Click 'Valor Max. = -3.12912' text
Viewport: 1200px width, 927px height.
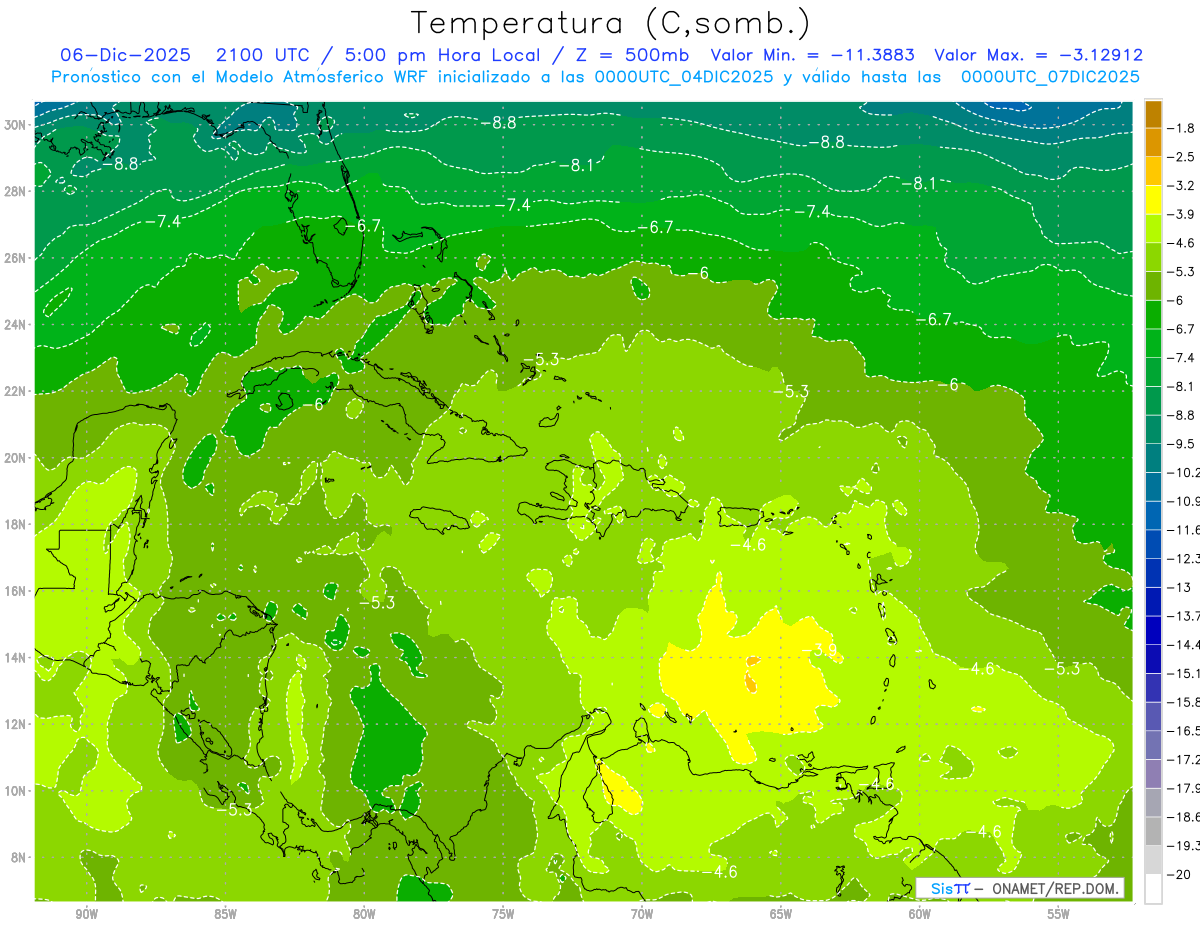pyautogui.click(x=1038, y=55)
